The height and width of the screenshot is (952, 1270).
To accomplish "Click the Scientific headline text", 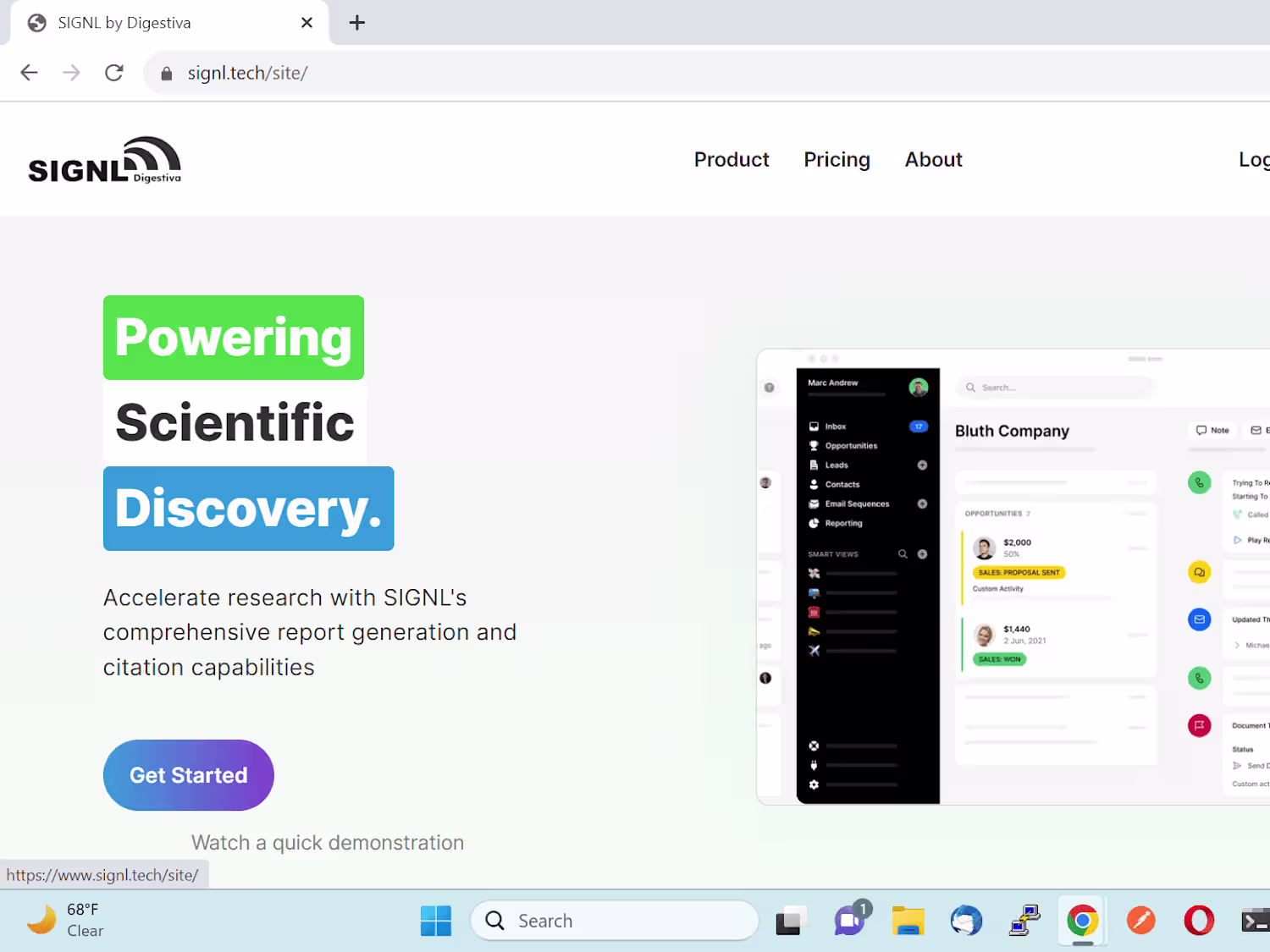I will click(235, 423).
